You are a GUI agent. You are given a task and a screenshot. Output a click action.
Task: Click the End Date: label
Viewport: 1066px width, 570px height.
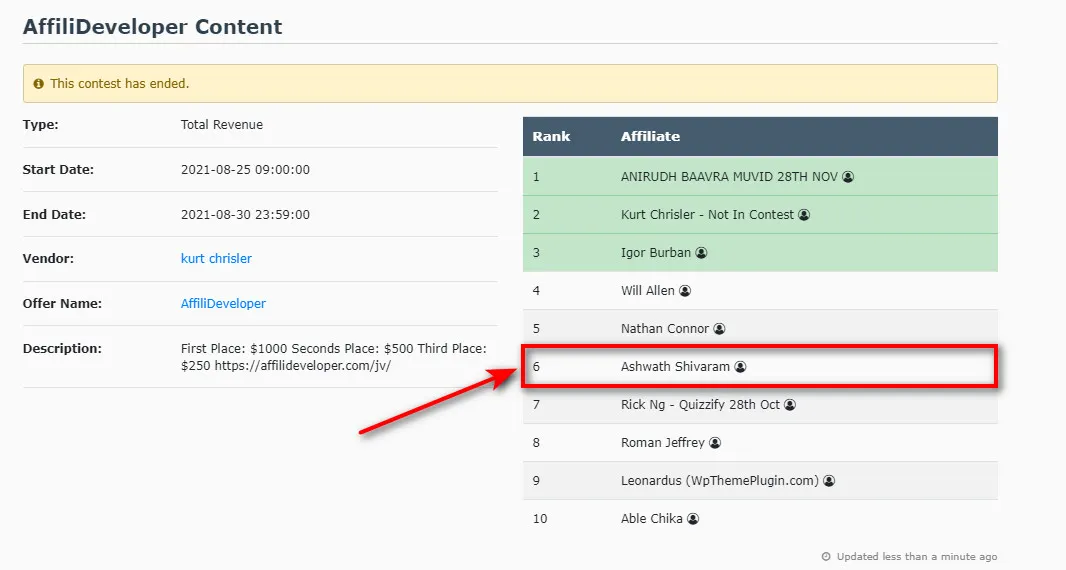click(x=54, y=214)
